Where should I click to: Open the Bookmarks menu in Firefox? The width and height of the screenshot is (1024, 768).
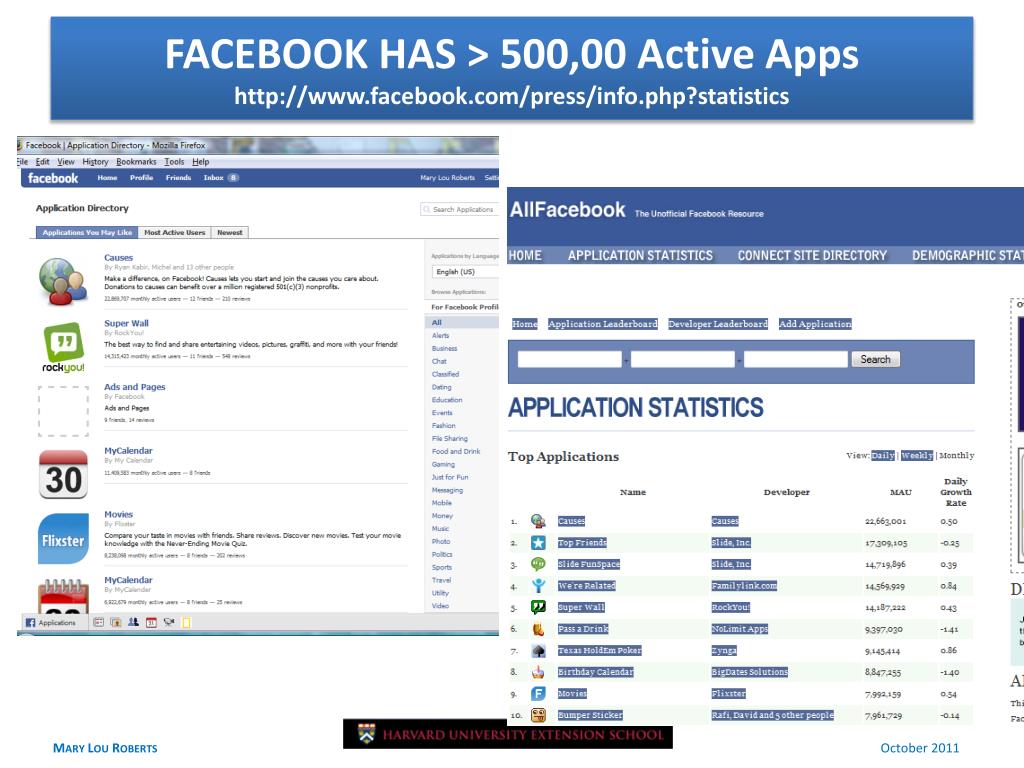tap(136, 161)
